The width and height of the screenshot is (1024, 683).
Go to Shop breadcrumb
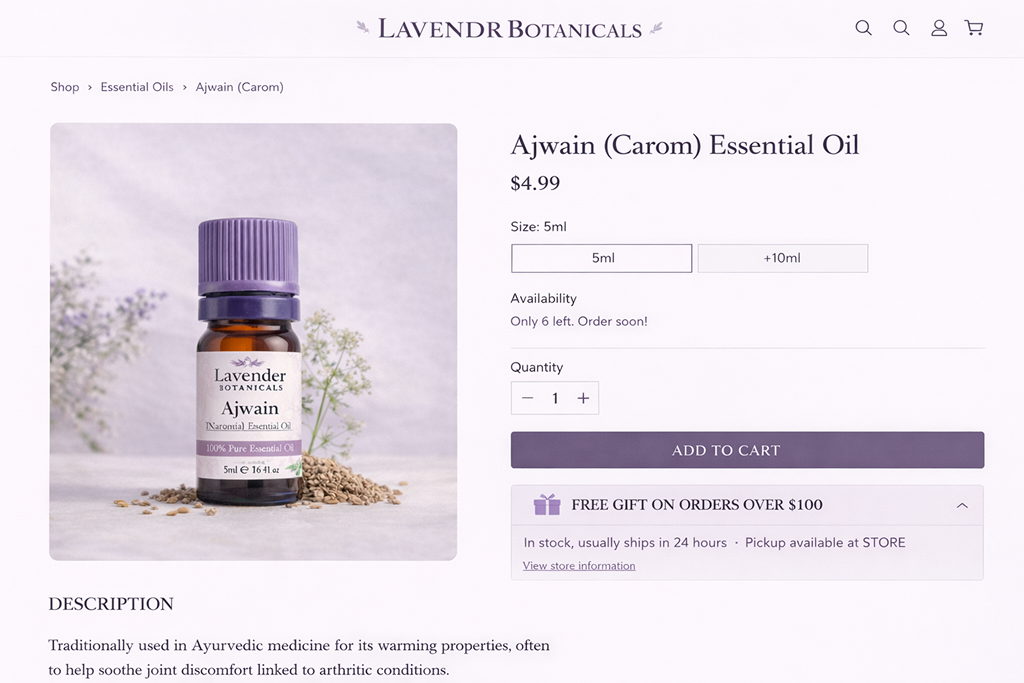point(65,87)
